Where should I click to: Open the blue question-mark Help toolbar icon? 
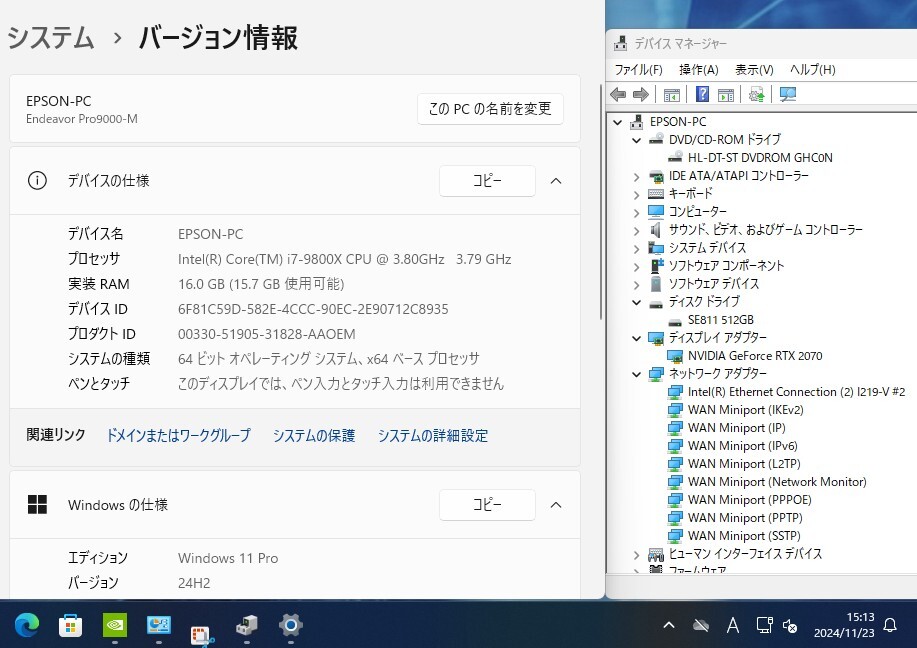pos(702,94)
